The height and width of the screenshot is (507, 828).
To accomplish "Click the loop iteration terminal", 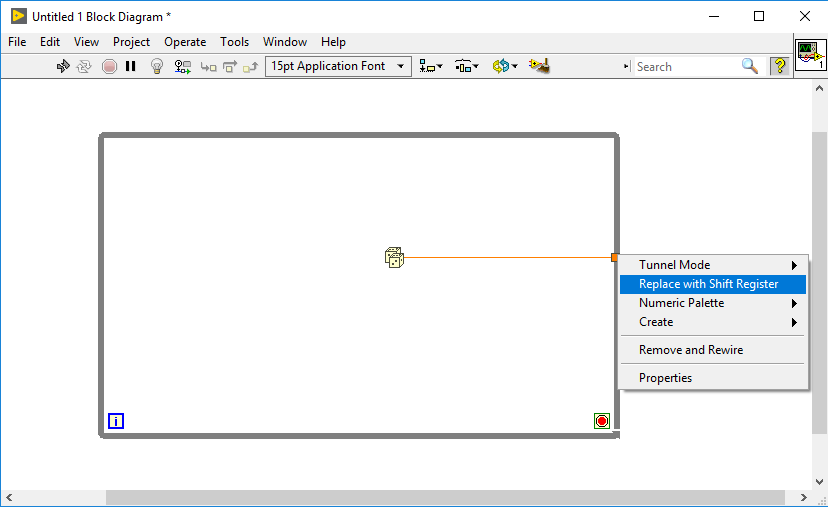I will (116, 421).
